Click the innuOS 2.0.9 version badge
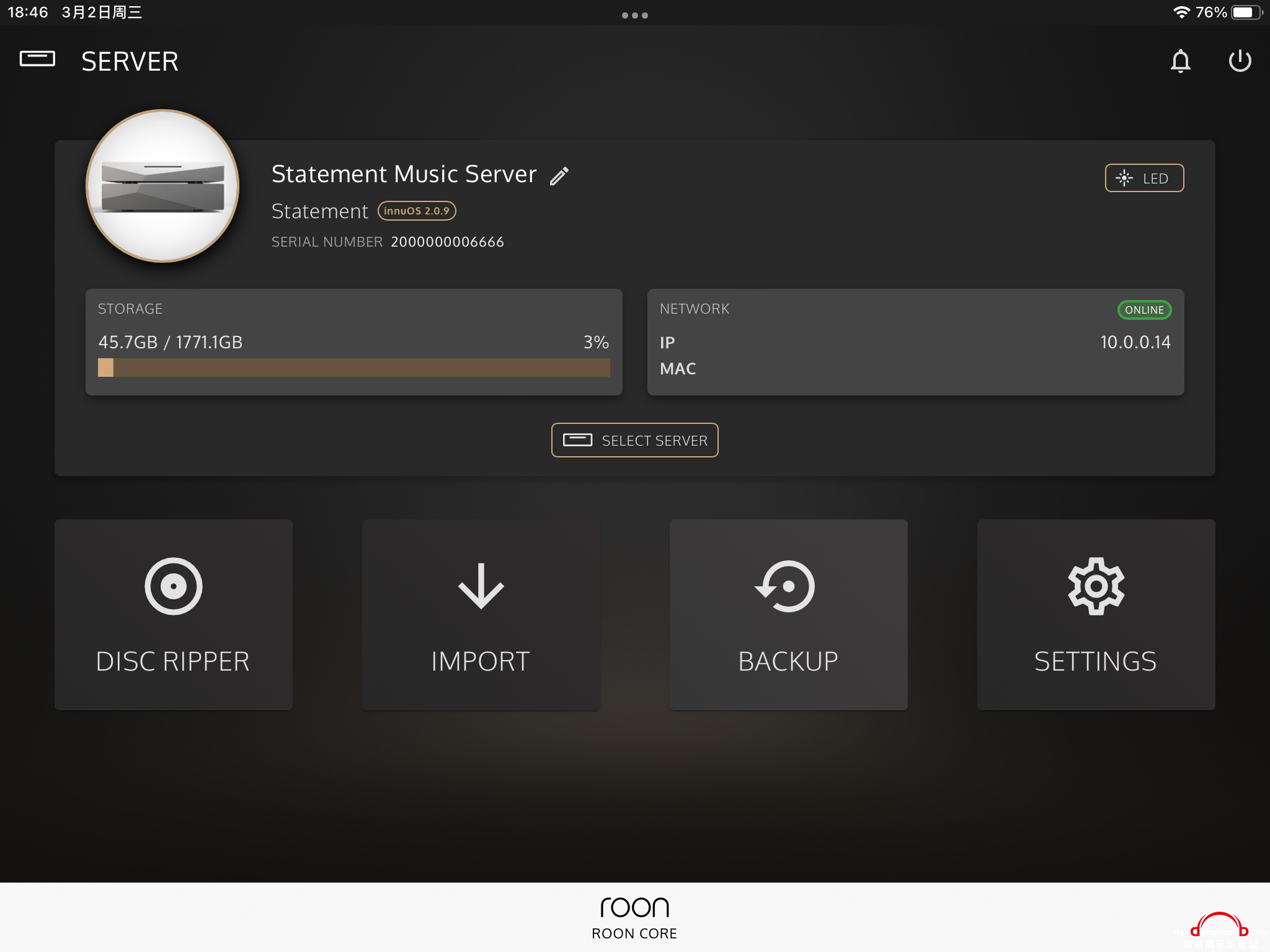This screenshot has width=1270, height=952. tap(417, 211)
